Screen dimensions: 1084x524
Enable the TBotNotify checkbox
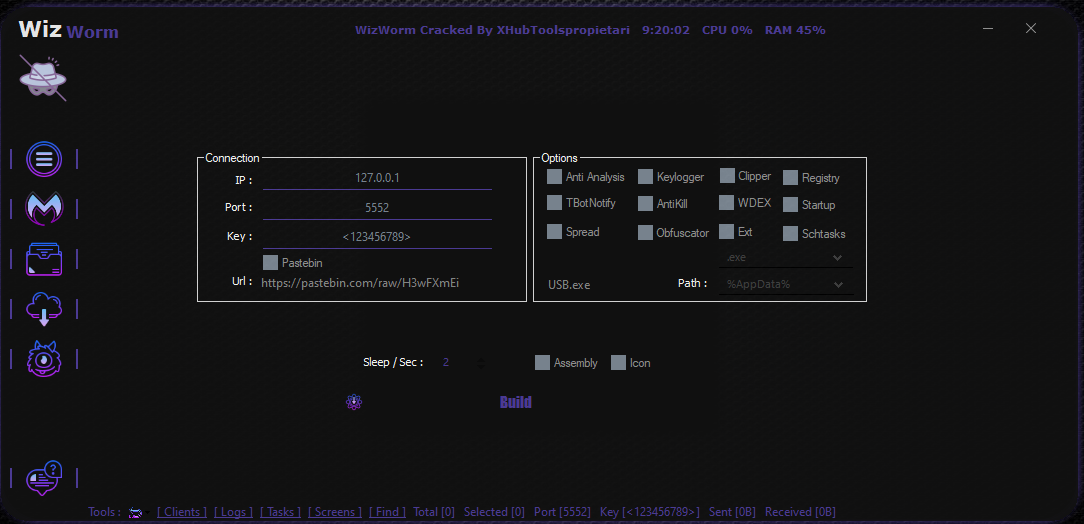click(554, 203)
